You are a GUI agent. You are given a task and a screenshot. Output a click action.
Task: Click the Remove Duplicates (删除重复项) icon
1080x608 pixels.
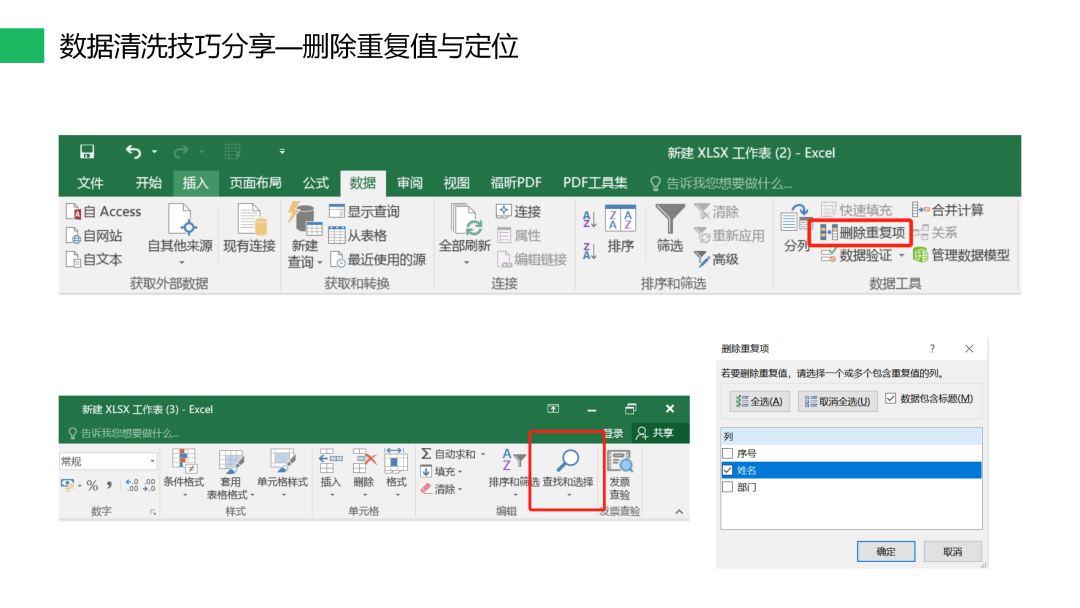click(829, 232)
